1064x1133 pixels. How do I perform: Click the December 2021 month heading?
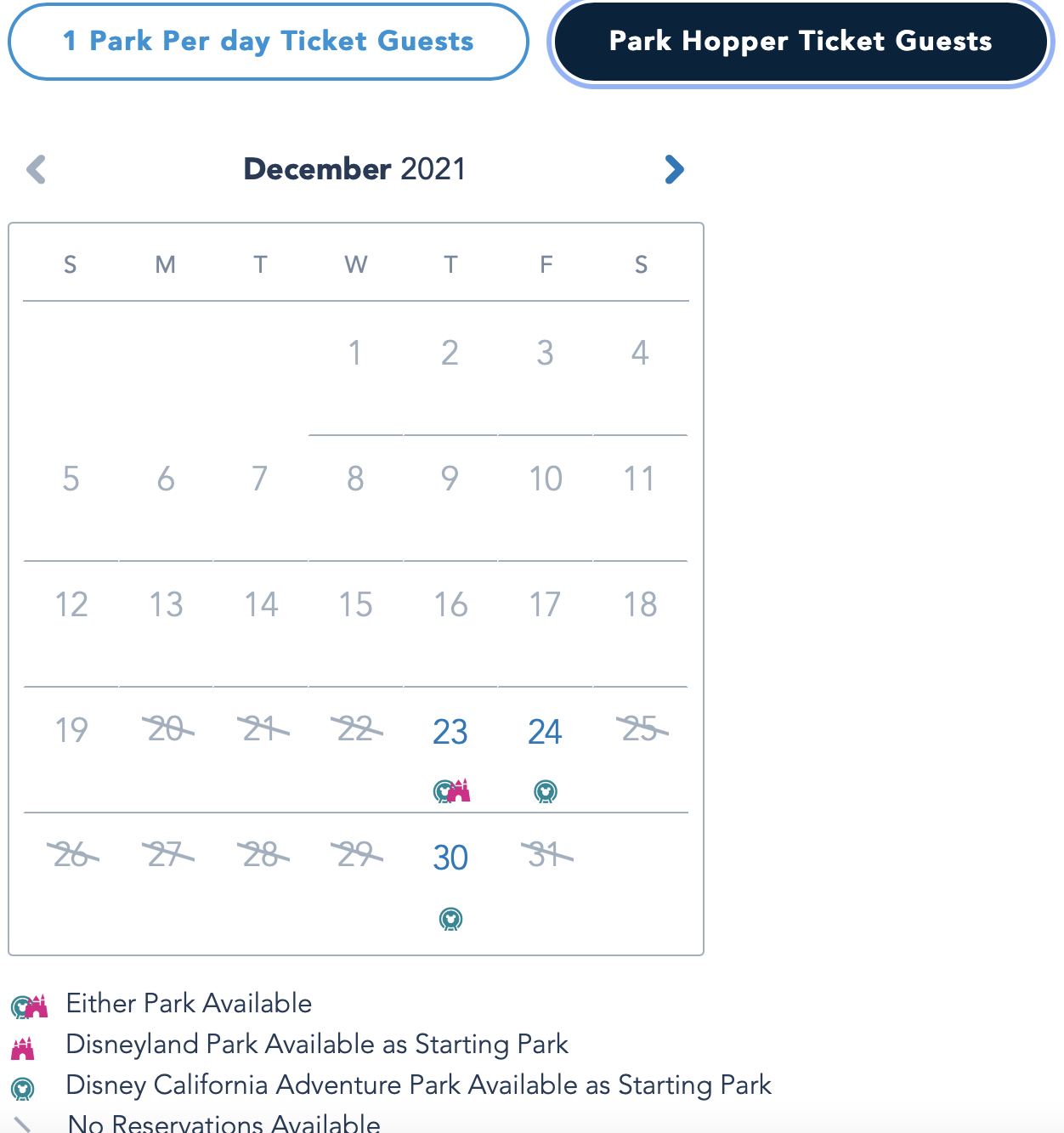pos(354,169)
